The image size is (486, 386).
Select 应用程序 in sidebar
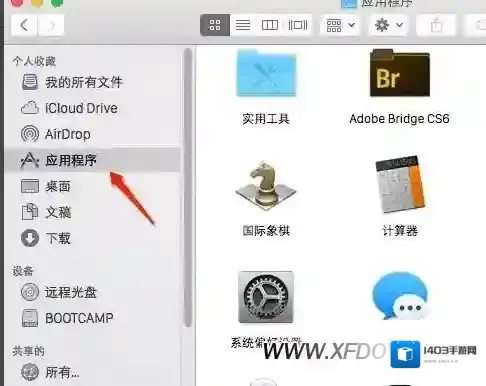93,160
